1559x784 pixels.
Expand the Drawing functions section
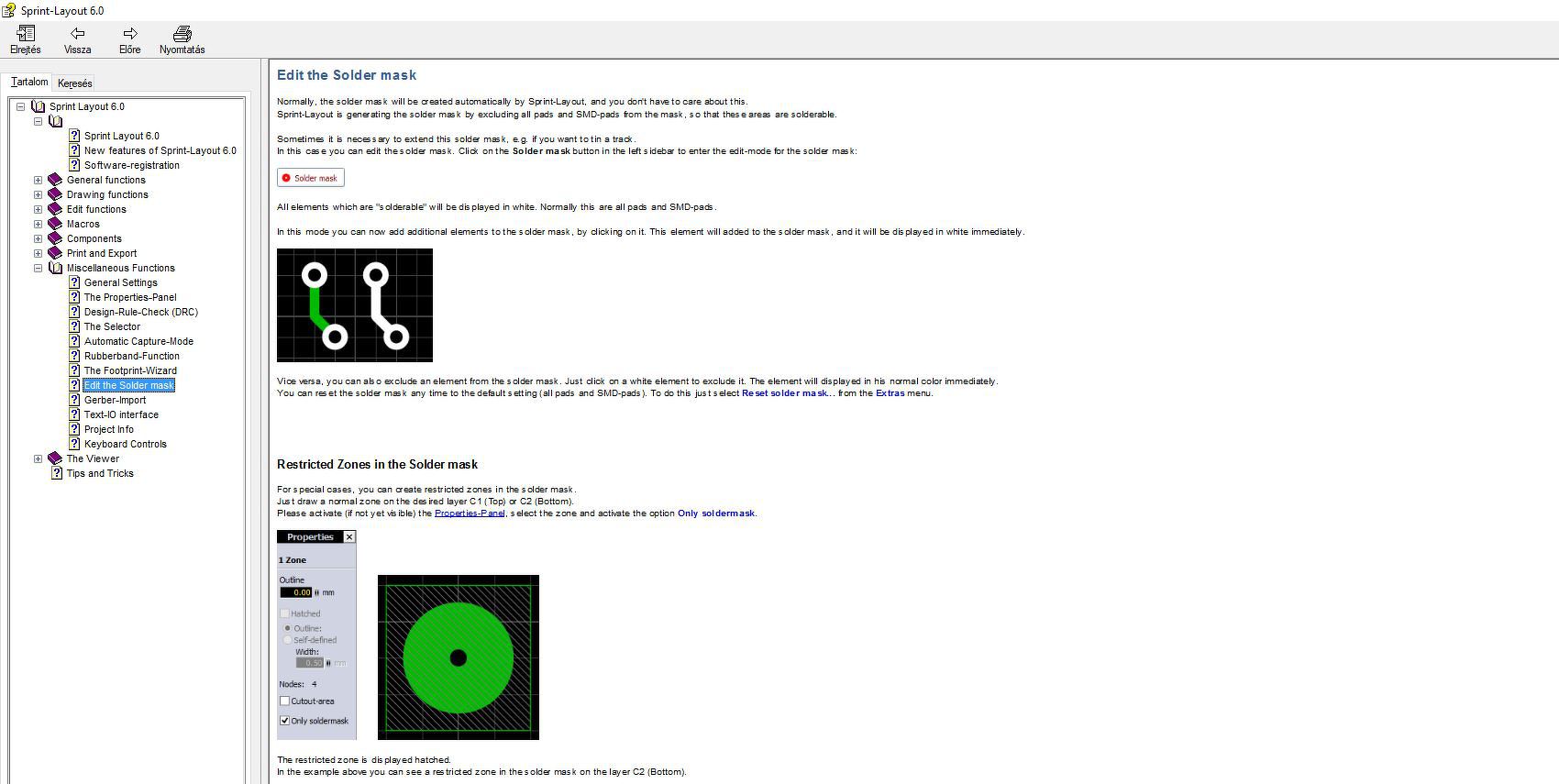click(x=38, y=194)
